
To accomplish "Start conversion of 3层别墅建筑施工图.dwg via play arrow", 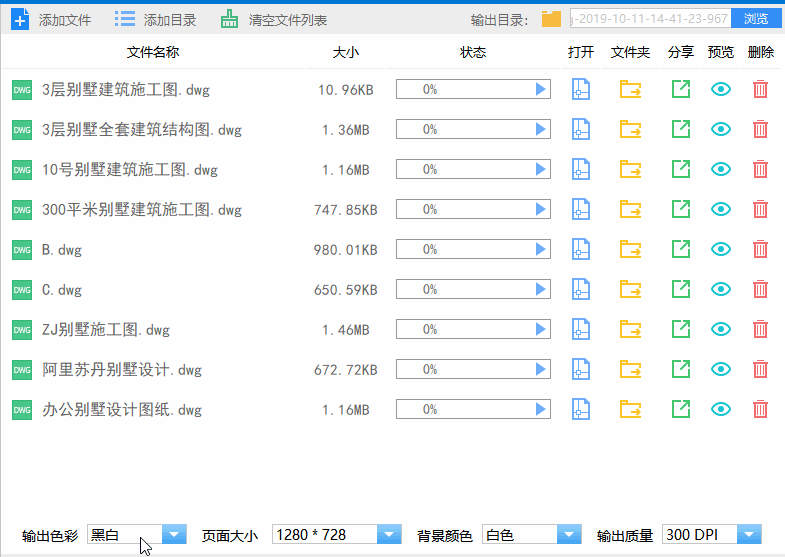I will (540, 90).
